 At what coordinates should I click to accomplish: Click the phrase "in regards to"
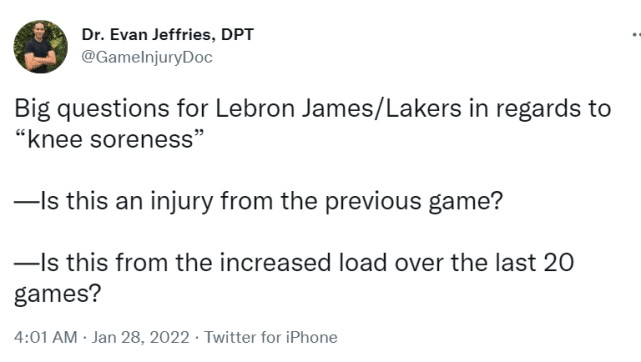540,109
